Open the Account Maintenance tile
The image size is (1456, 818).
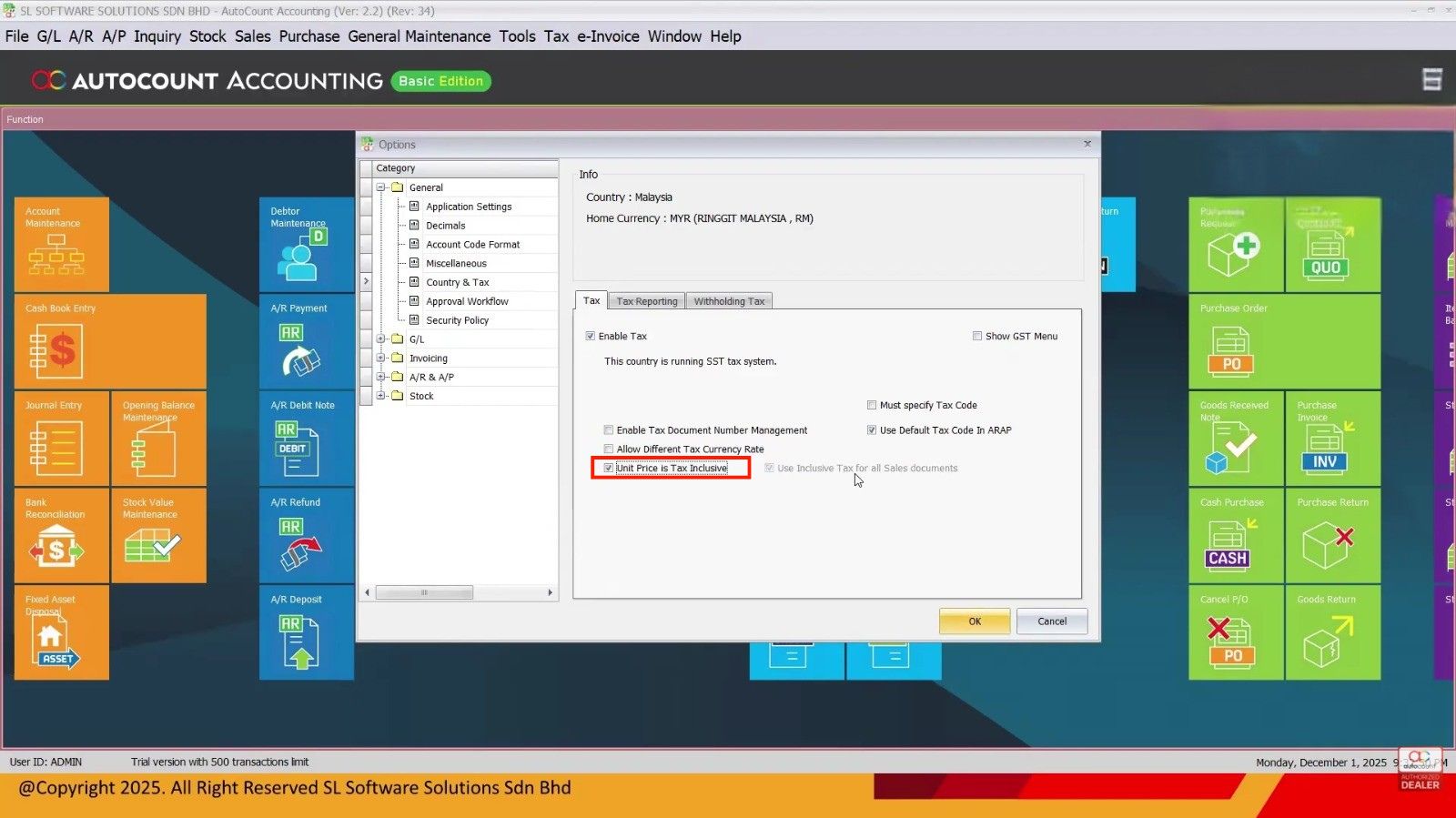[x=62, y=245]
